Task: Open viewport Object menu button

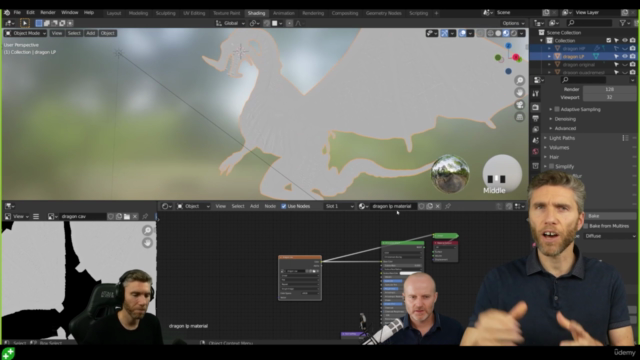Action: coord(107,33)
